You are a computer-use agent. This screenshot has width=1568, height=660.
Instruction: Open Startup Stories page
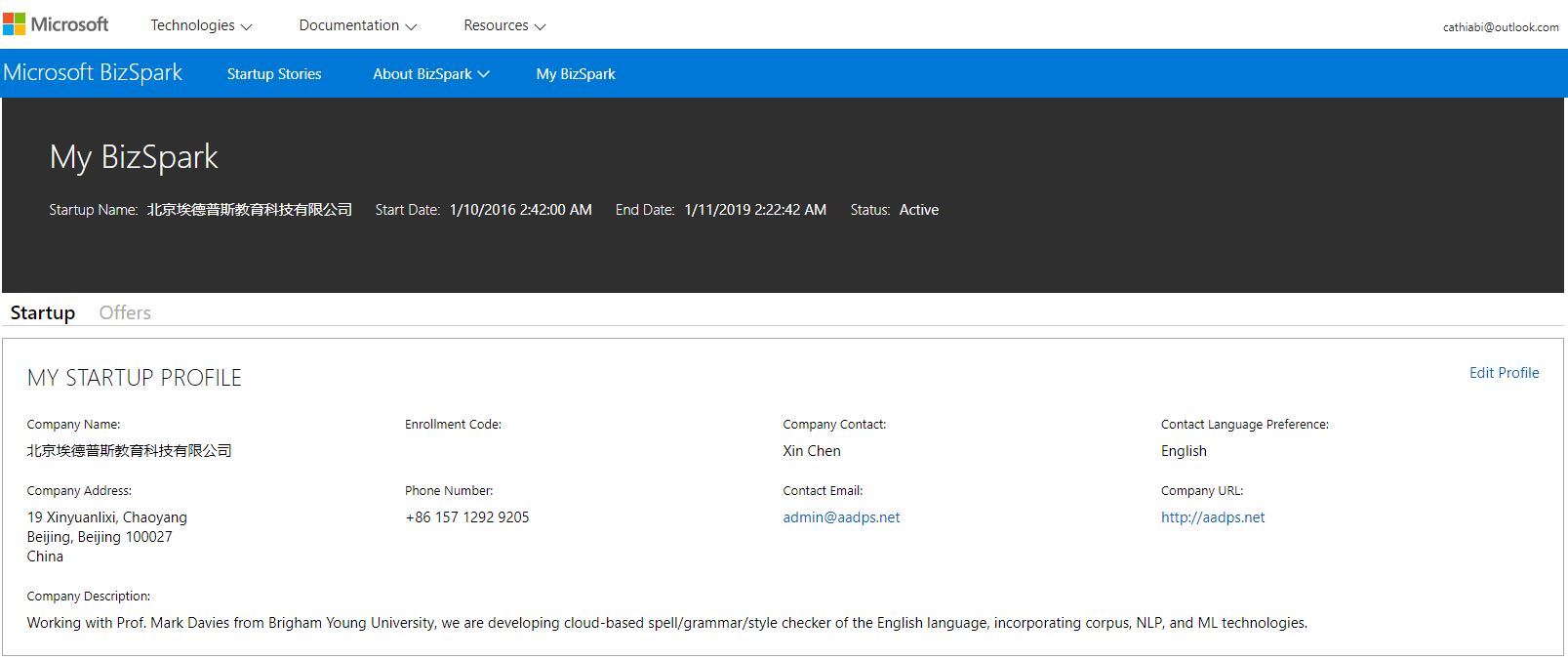pos(274,74)
